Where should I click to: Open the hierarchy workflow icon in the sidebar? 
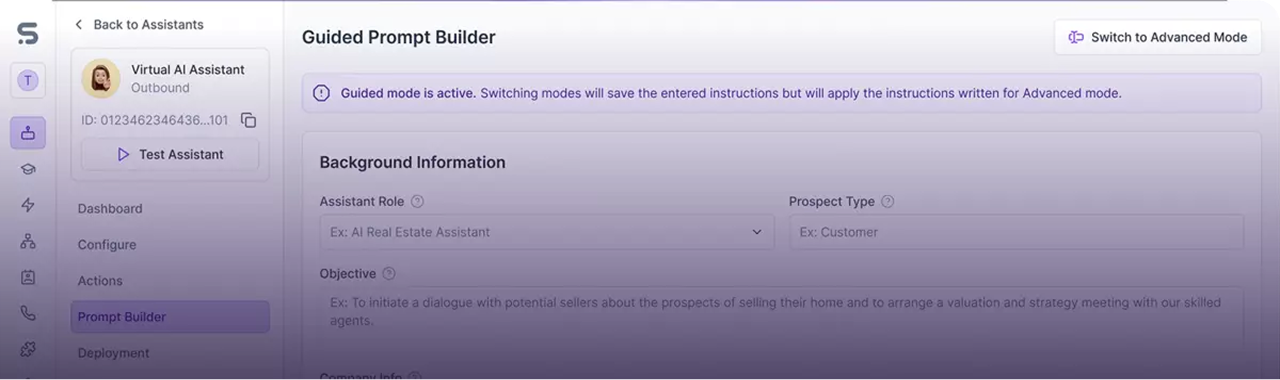pos(28,241)
